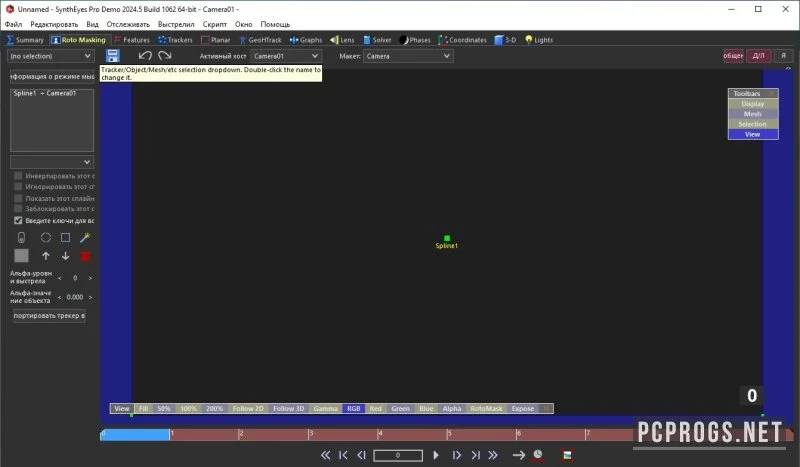Image resolution: width=800 pixels, height=467 pixels.
Task: Click the Follow 2D button
Action: 248,408
